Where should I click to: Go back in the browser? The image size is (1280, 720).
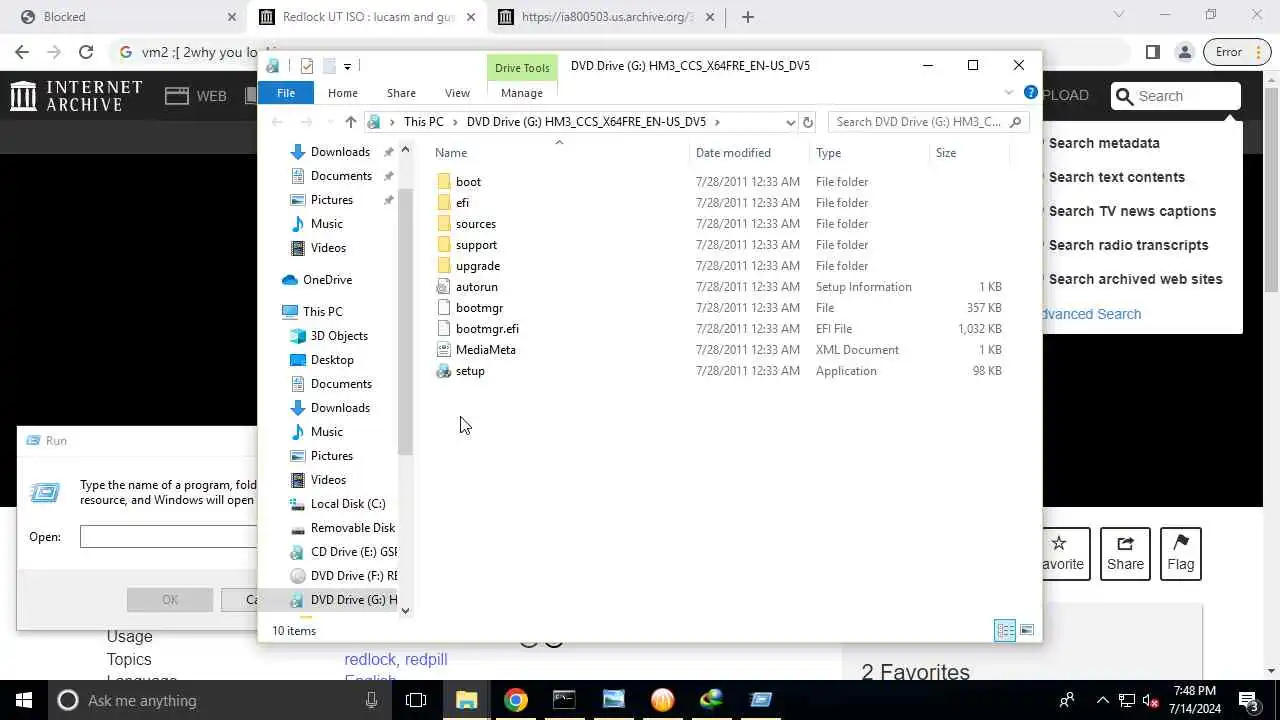point(22,52)
